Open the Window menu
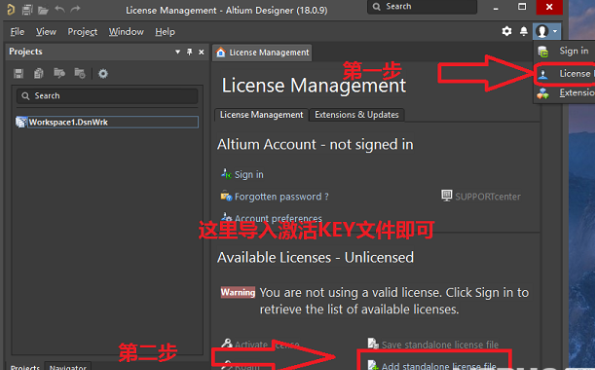This screenshot has width=595, height=370. (126, 32)
